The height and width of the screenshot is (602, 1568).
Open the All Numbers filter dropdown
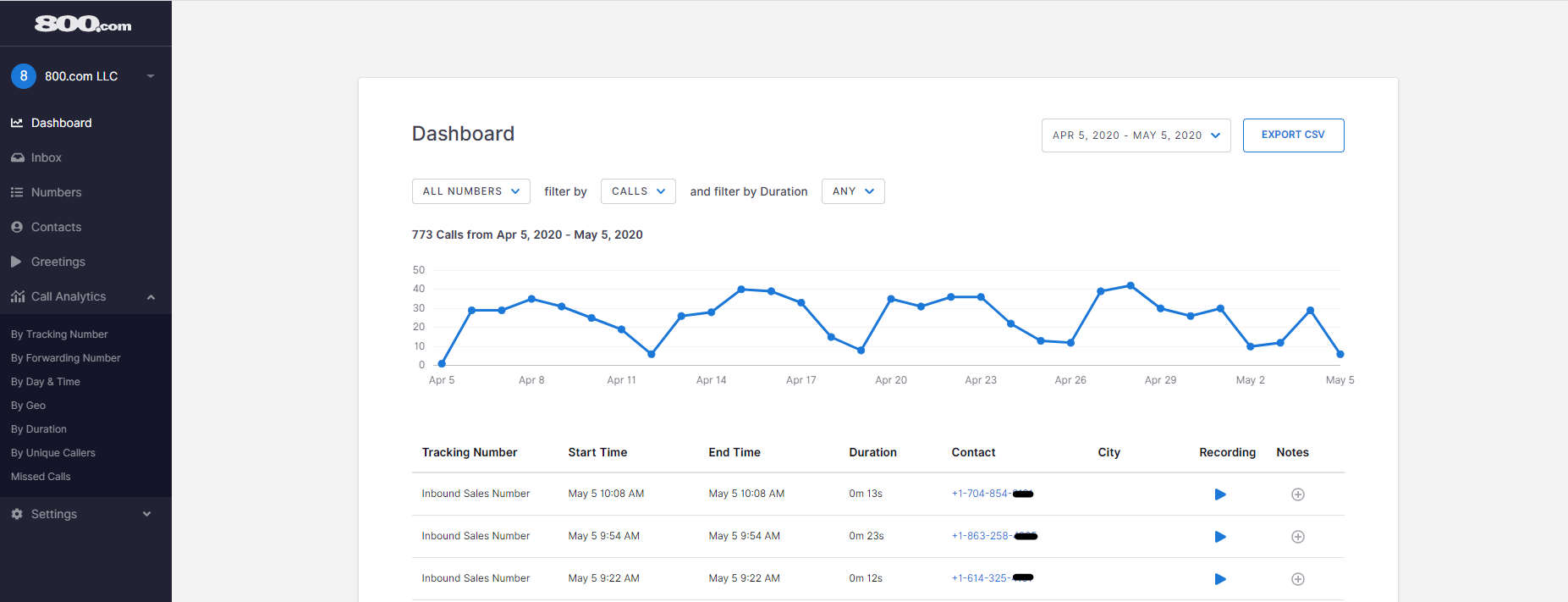click(470, 191)
